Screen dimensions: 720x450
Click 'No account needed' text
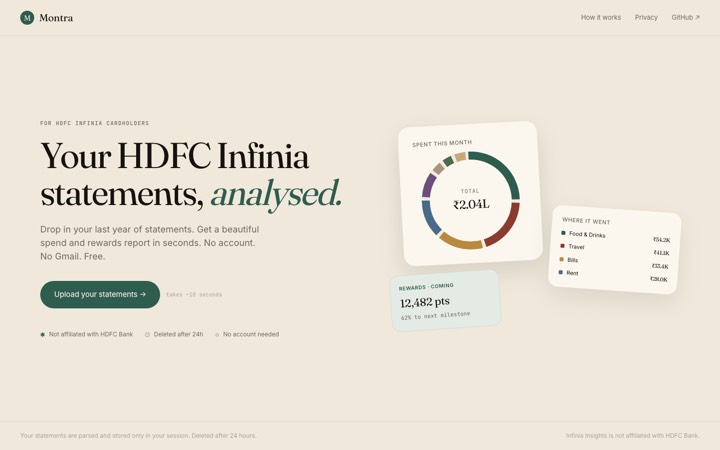pyautogui.click(x=251, y=334)
